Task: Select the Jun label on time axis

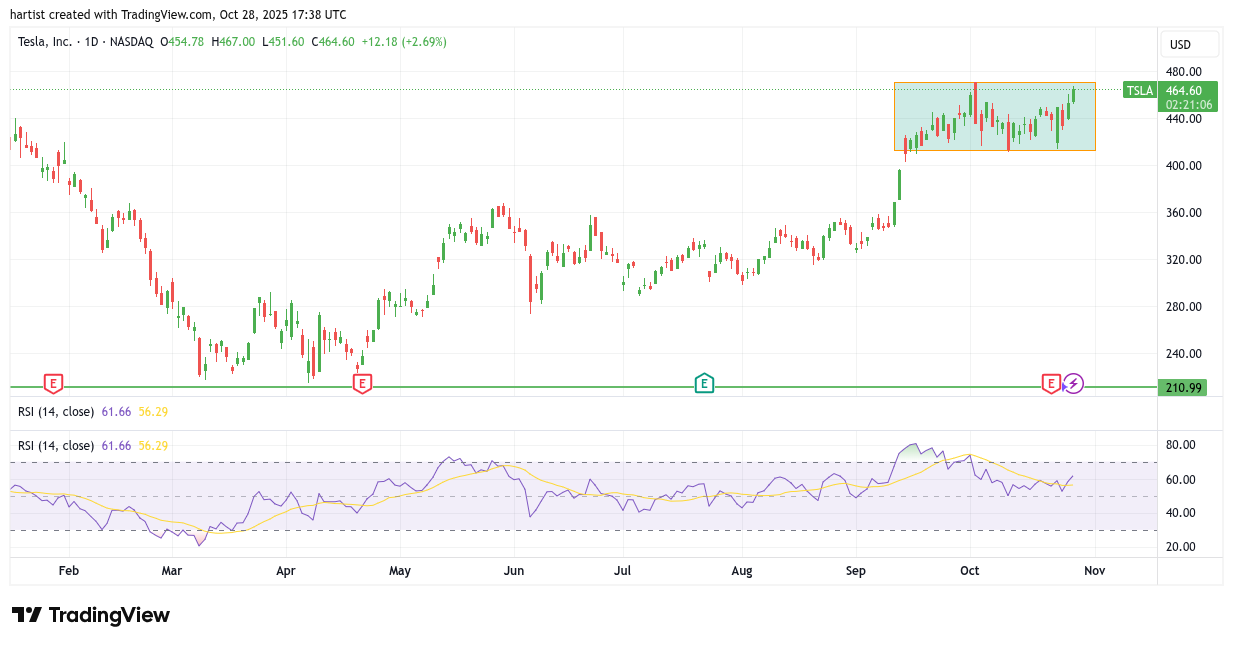Action: coord(515,571)
